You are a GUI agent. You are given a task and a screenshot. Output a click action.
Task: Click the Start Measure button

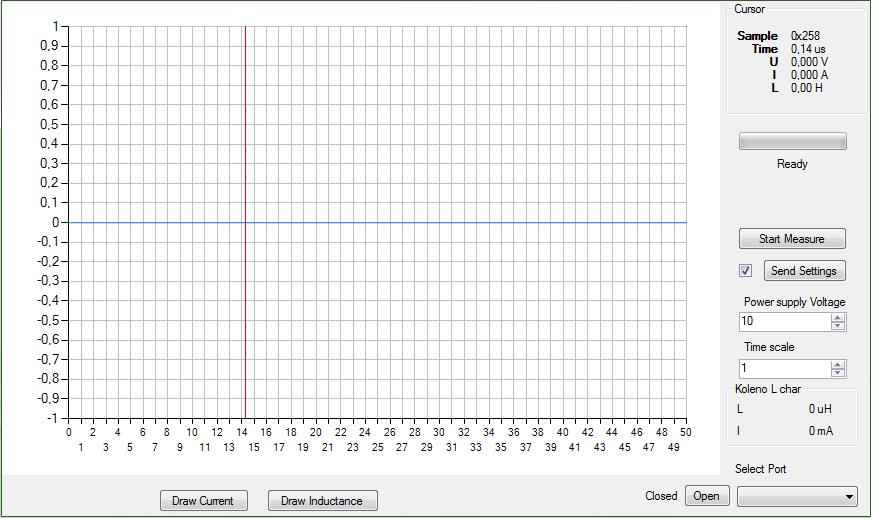(792, 239)
